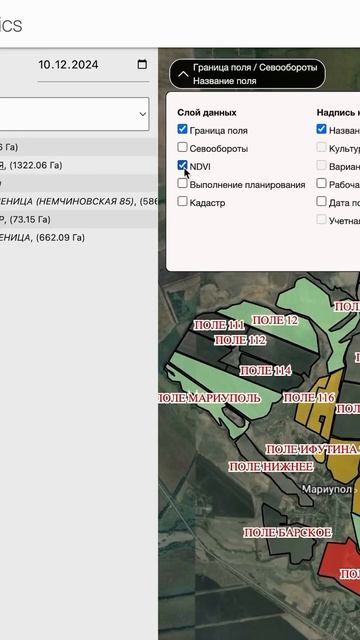Enable the Кадастр layer checkbox
Screen dimensions: 360x640
tap(182, 201)
